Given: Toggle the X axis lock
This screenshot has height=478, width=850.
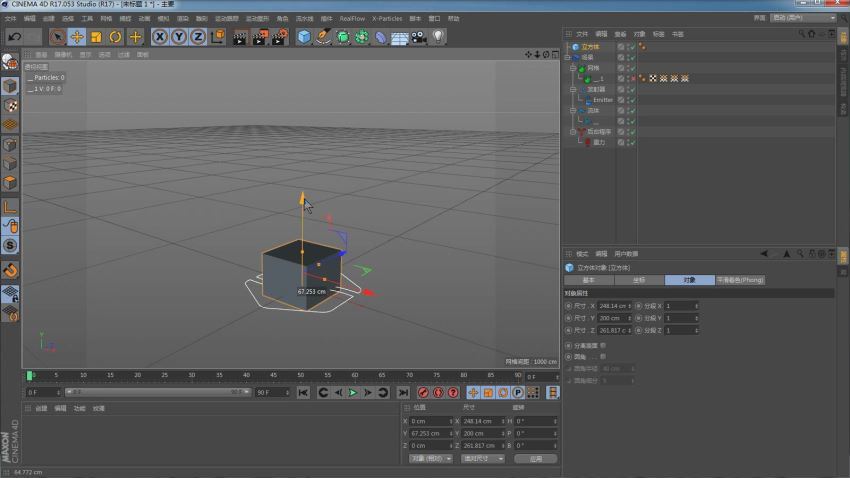Looking at the screenshot, I should coord(159,37).
